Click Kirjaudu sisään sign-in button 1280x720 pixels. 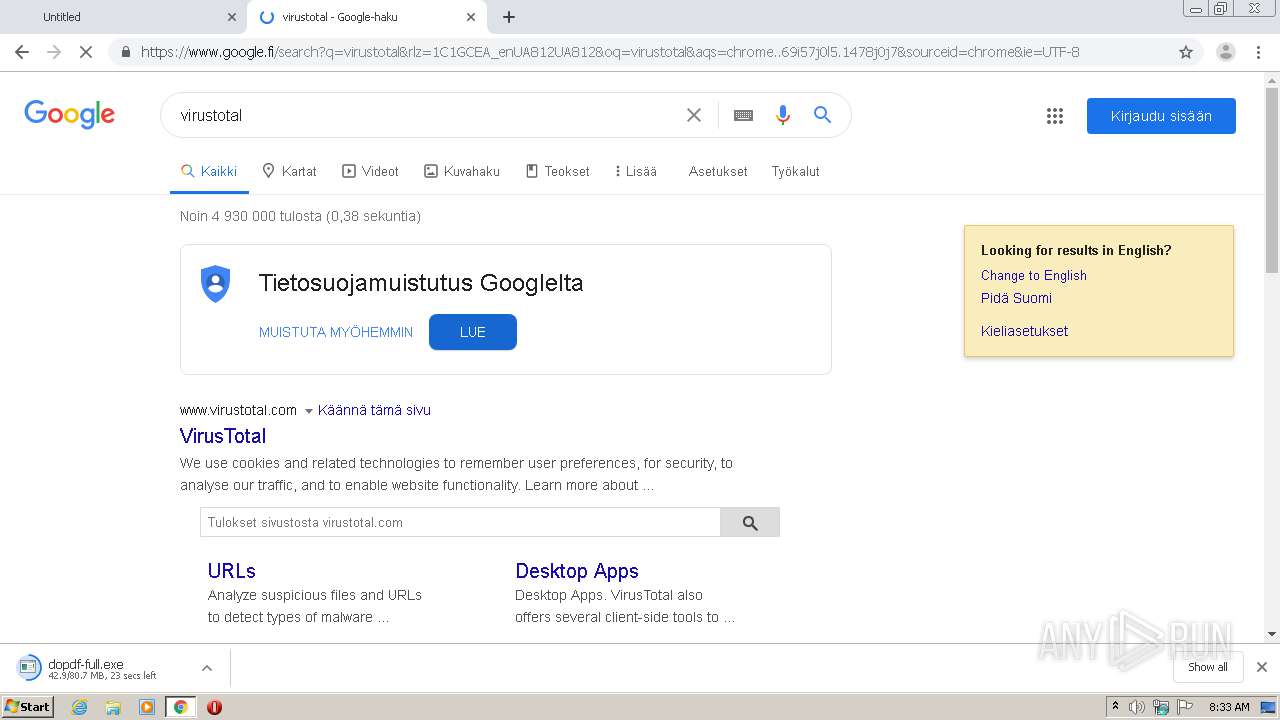click(x=1161, y=116)
